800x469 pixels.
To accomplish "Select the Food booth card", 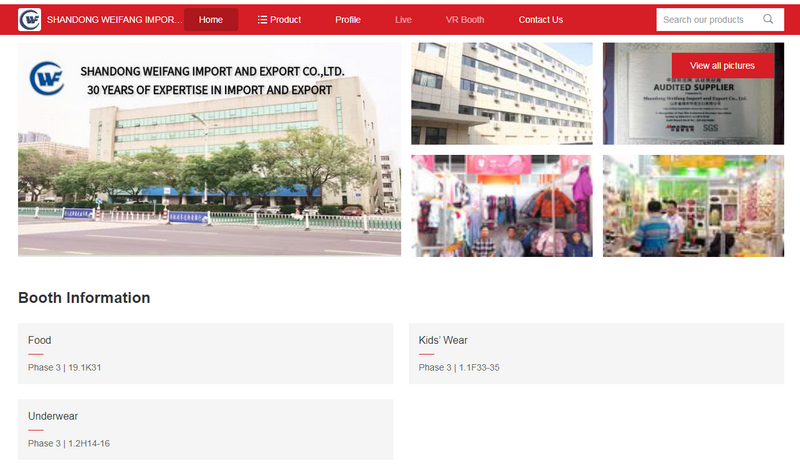I will pyautogui.click(x=206, y=353).
